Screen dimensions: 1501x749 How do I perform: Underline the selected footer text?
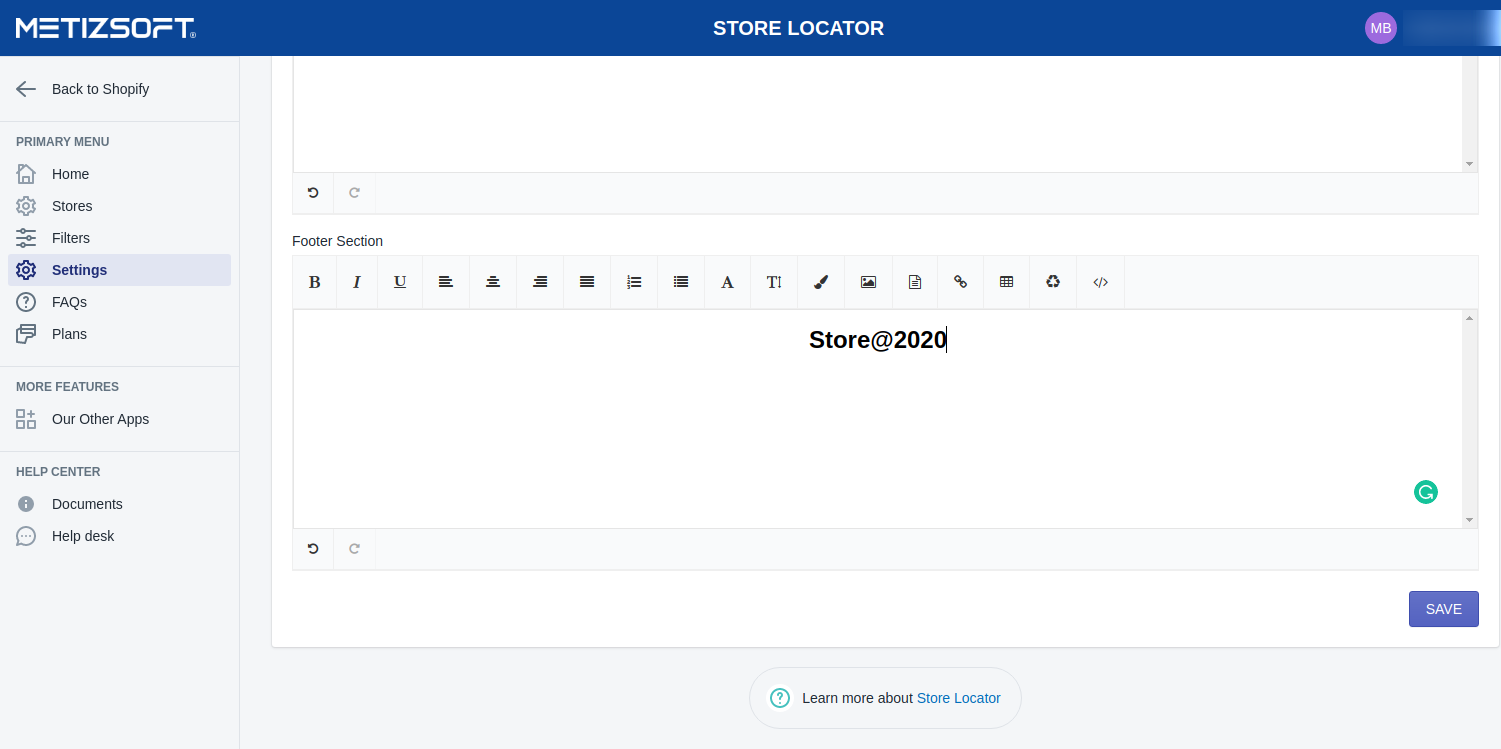[400, 282]
